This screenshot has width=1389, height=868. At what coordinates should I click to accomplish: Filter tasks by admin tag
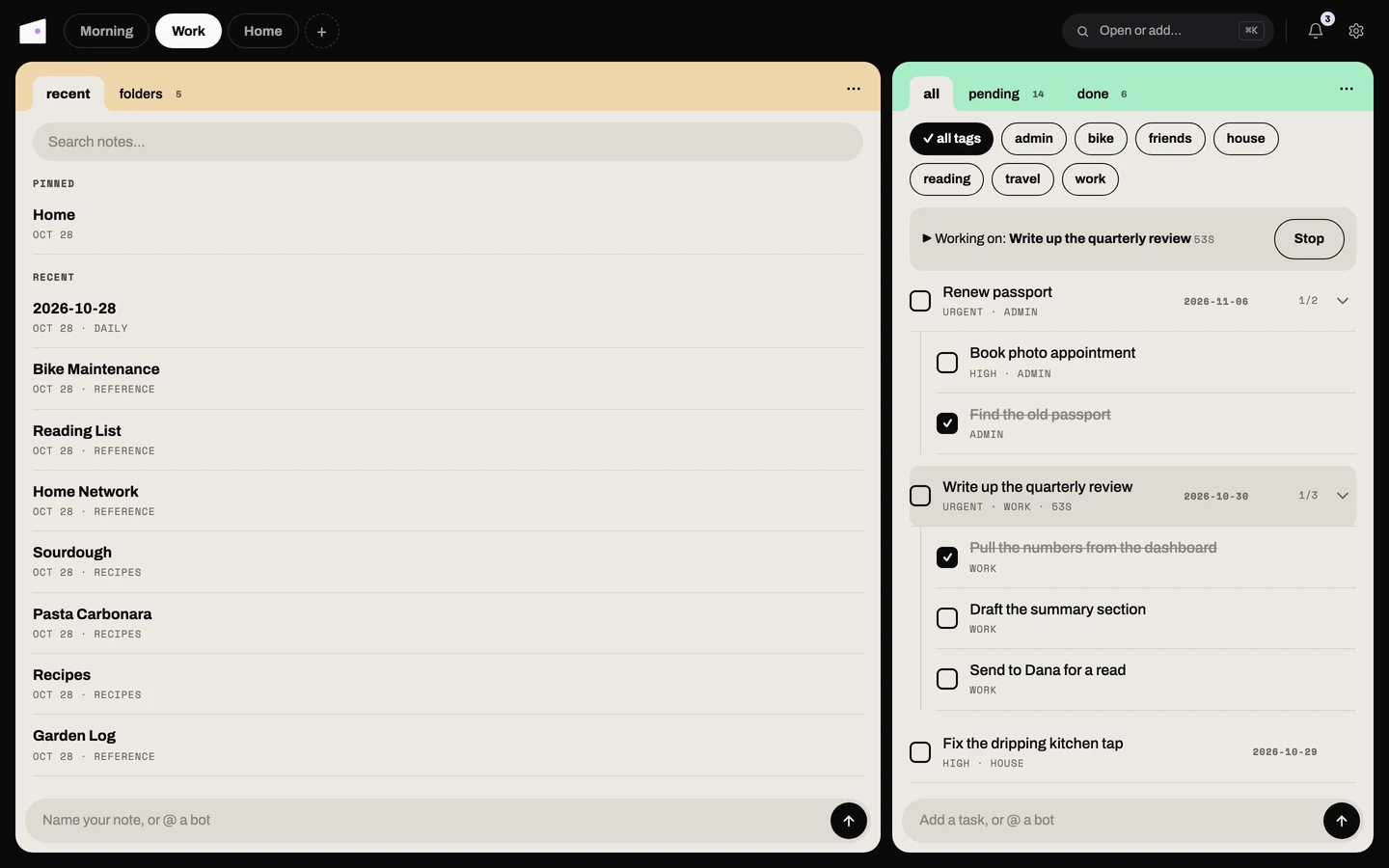coord(1034,139)
